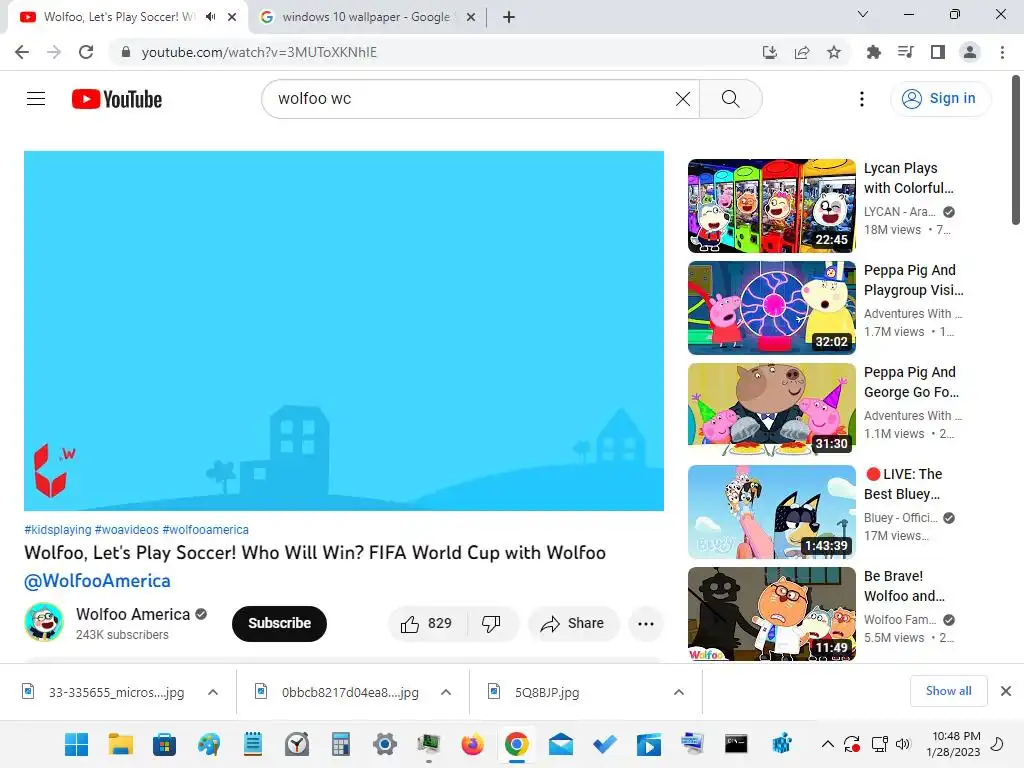The width and height of the screenshot is (1024, 768).
Task: Launch Firefox from taskbar
Action: tap(472, 744)
